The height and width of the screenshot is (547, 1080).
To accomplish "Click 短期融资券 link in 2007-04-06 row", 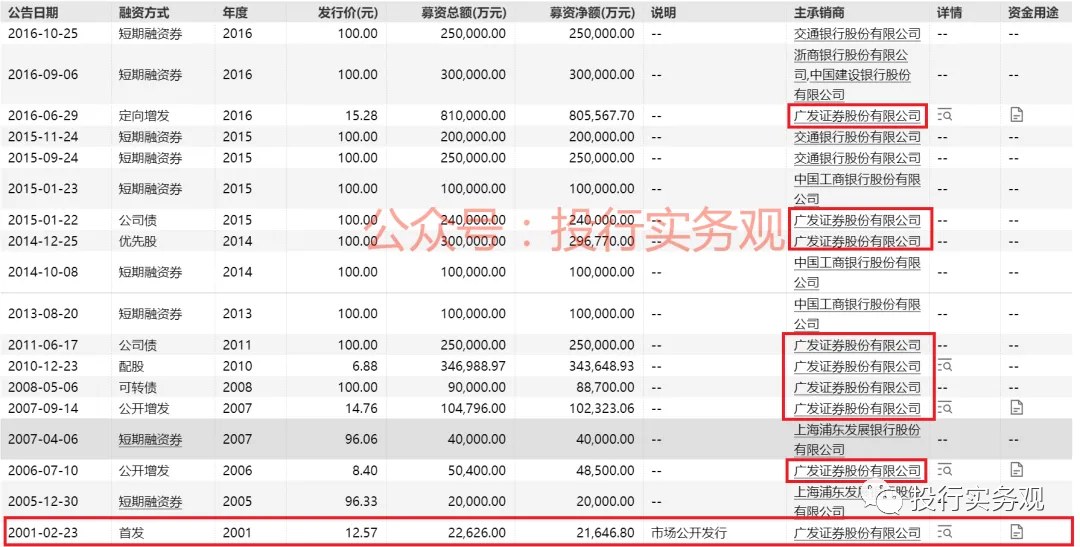I will (x=150, y=440).
